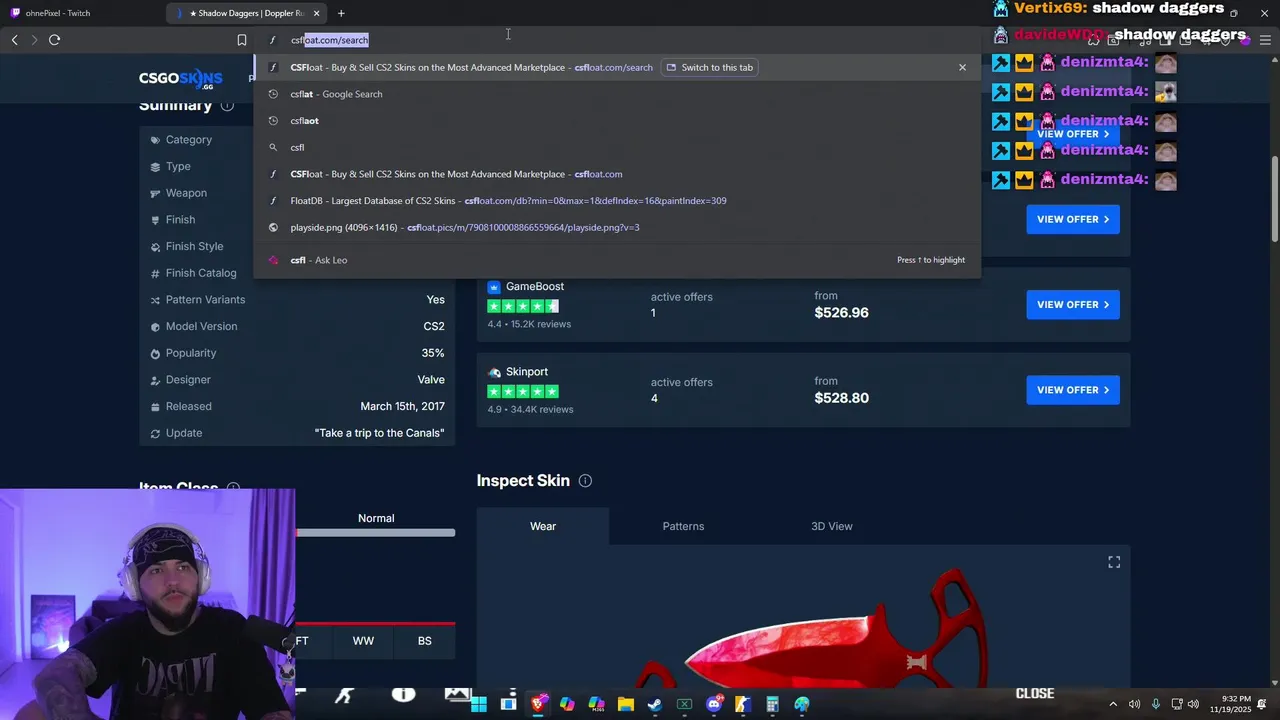Open File Explorer from the taskbar
1280x720 pixels.
coord(626,704)
